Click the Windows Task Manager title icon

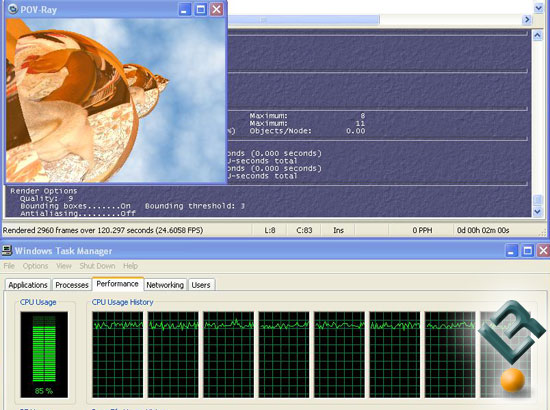tap(7, 250)
